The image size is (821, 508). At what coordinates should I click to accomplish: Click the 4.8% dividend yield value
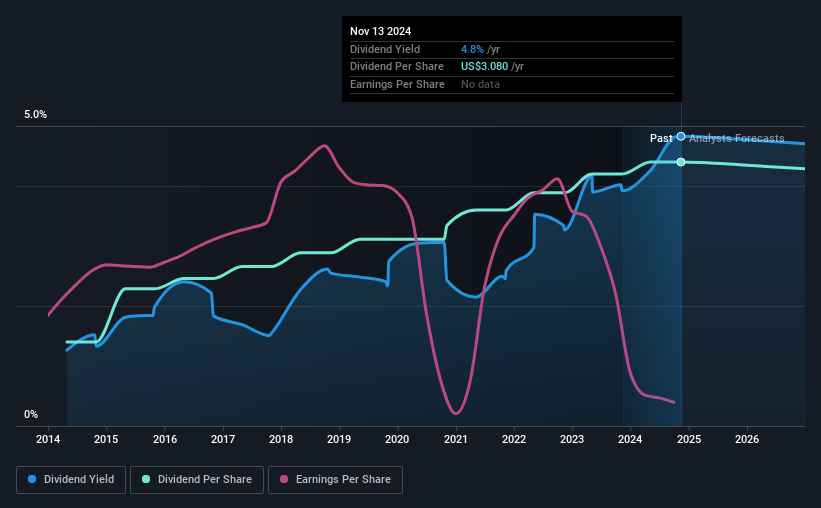pyautogui.click(x=472, y=49)
